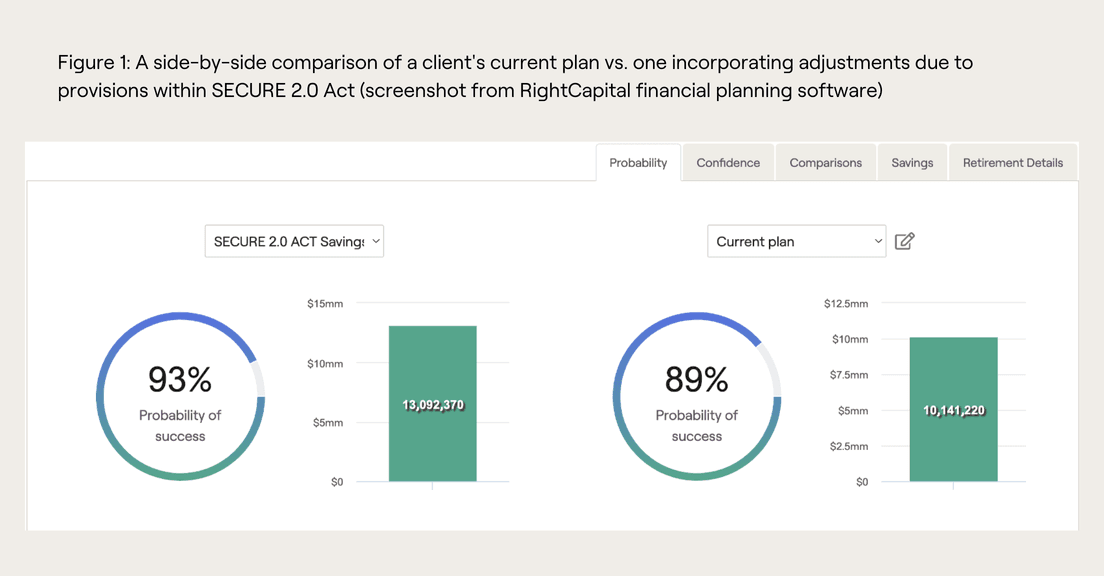
Task: Click the $7.5mm axis label on right chart
Action: point(850,375)
